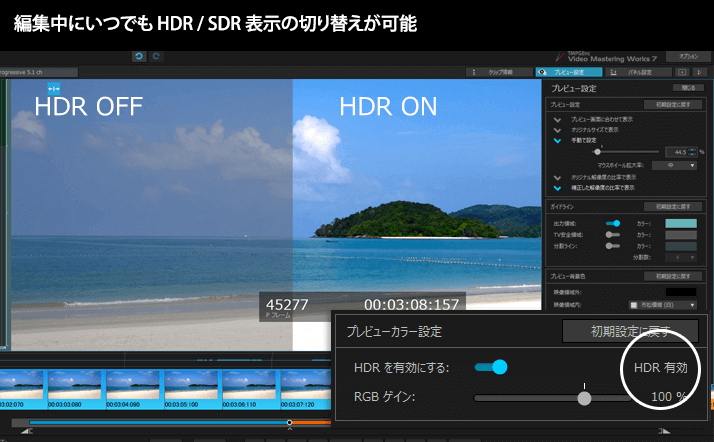Click the 44.5 zoom percent field
Image resolution: width=714 pixels, height=442 pixels.
click(677, 152)
